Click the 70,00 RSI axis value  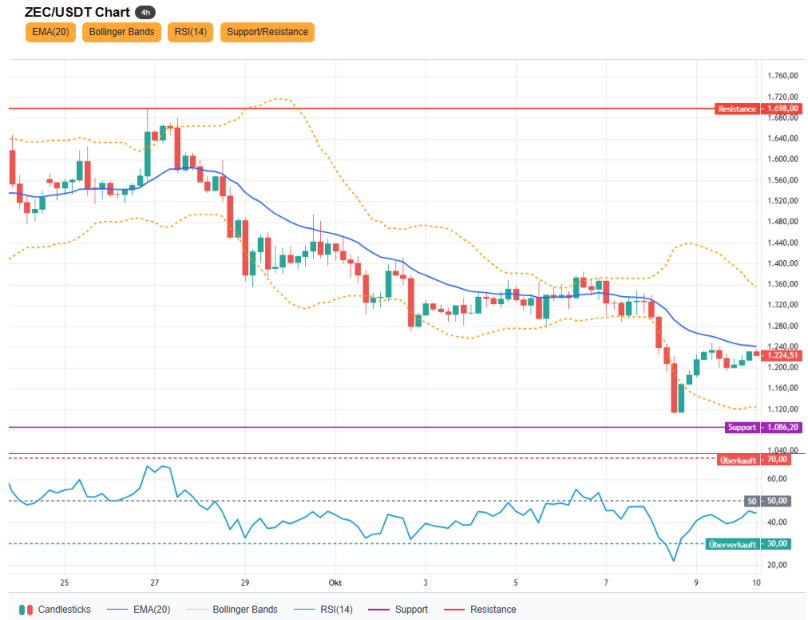coord(777,459)
